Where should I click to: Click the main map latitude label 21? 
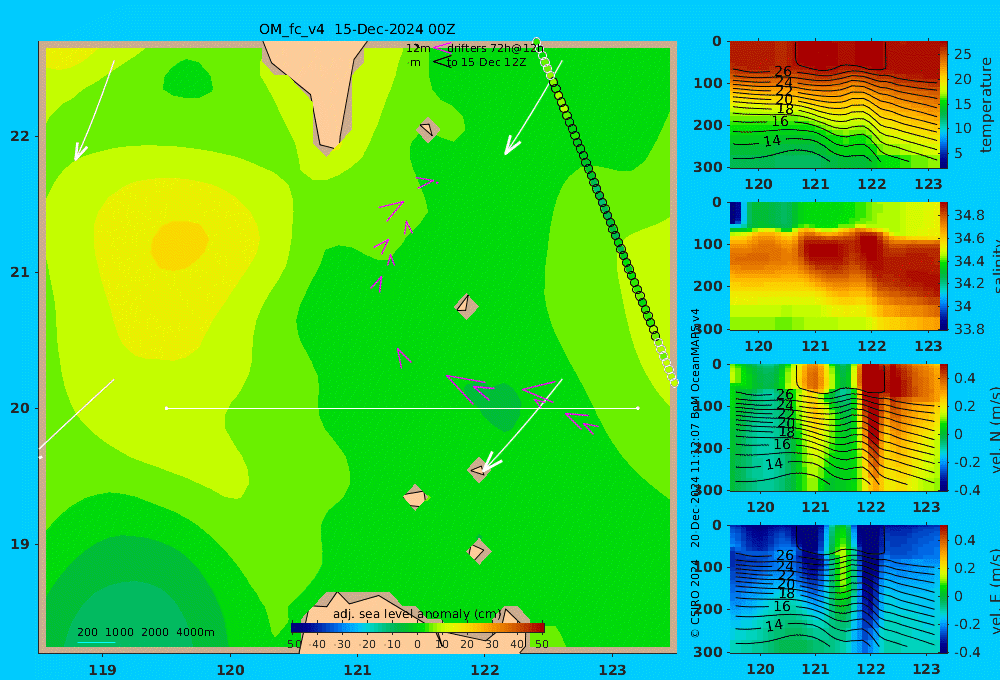(20, 272)
